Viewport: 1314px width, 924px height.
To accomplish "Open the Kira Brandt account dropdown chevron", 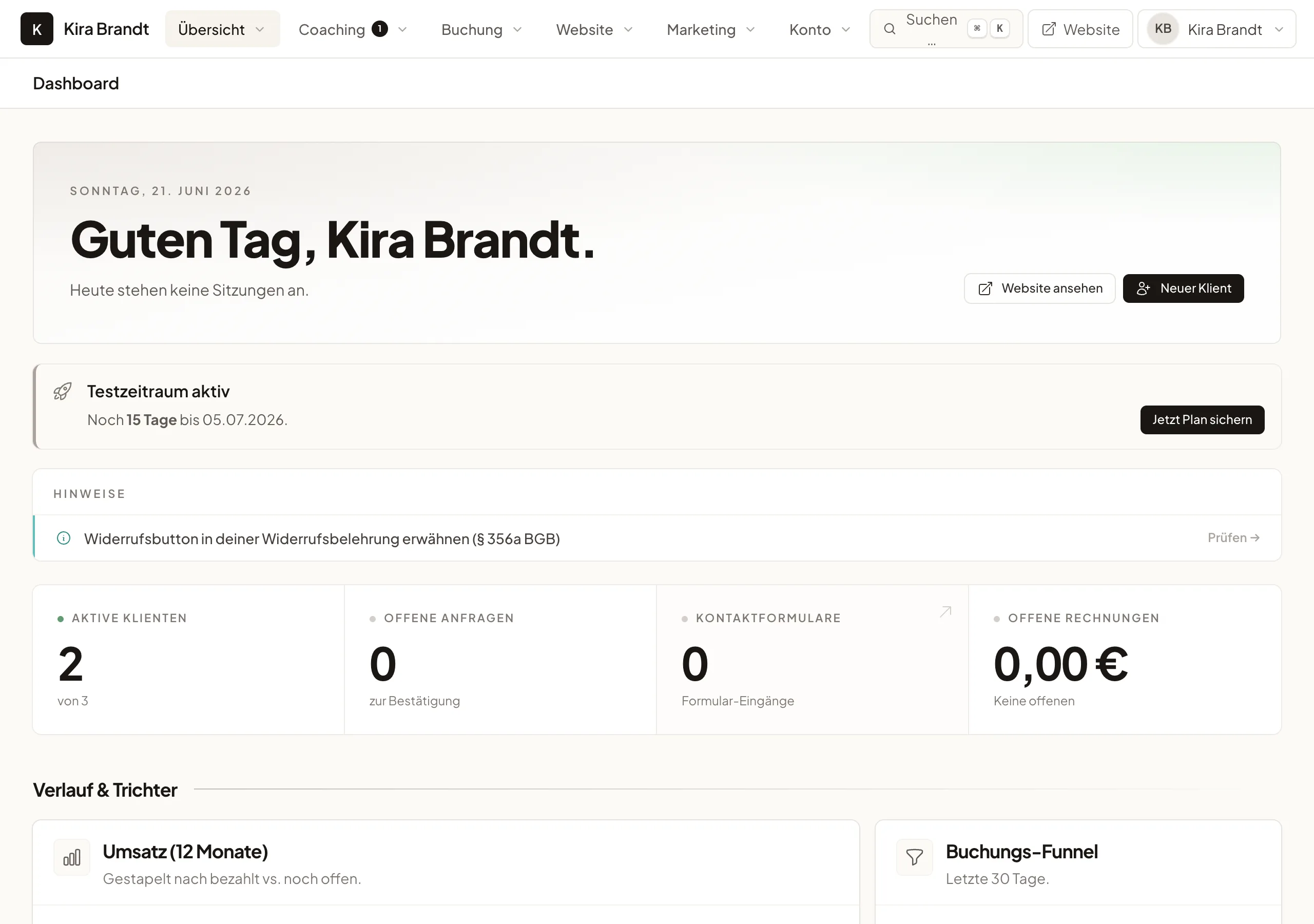I will pyautogui.click(x=1279, y=29).
